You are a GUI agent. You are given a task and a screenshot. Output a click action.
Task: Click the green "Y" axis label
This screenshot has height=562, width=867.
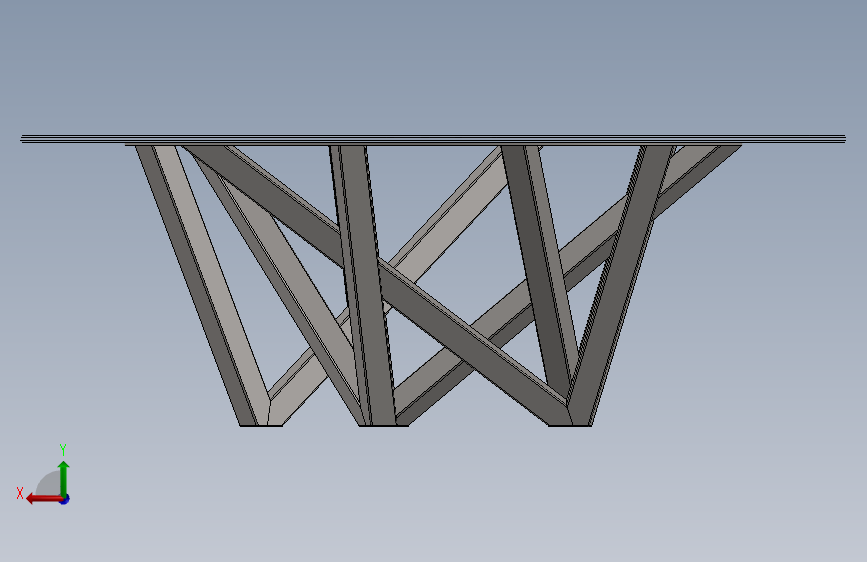pos(63,449)
